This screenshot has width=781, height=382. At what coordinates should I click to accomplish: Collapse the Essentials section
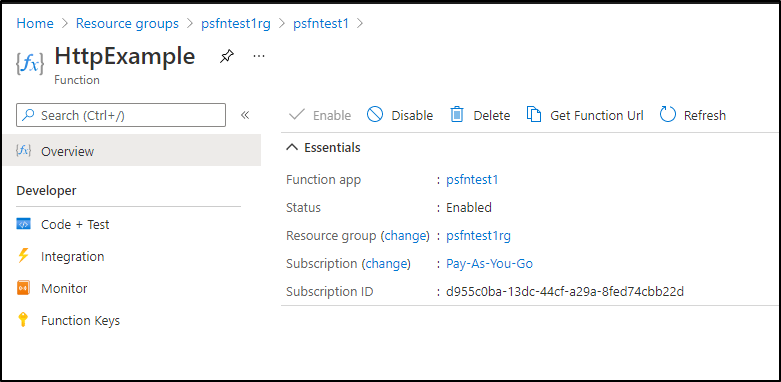(293, 147)
